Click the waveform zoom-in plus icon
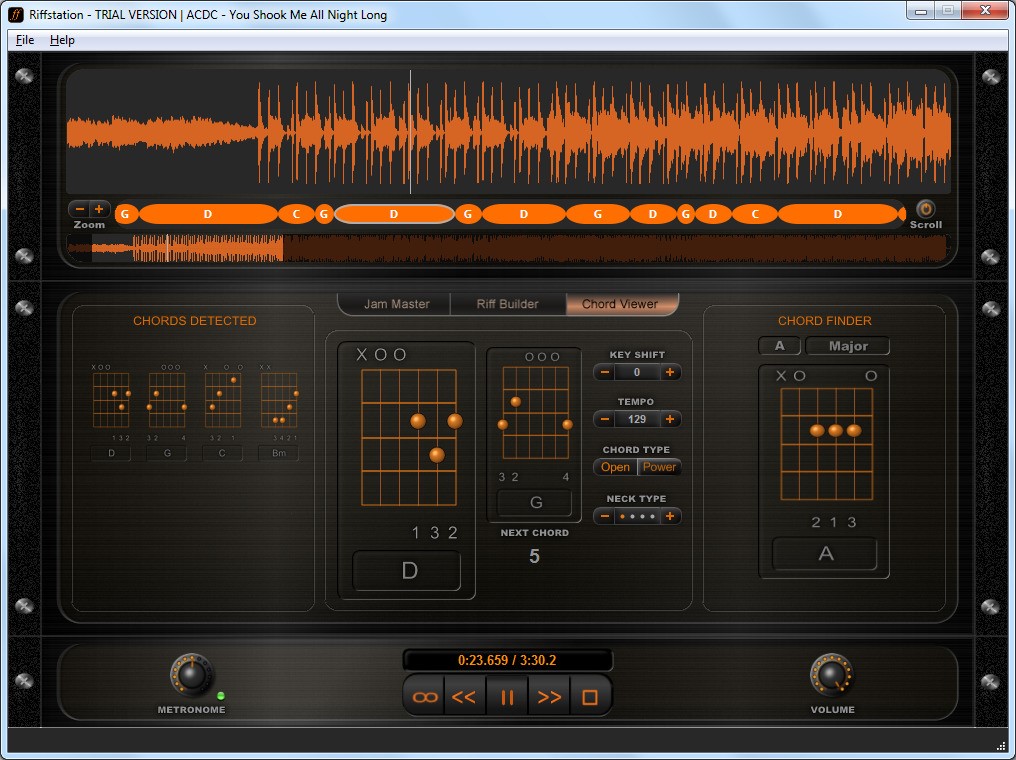Screen dimensions: 1016x760 [99, 209]
